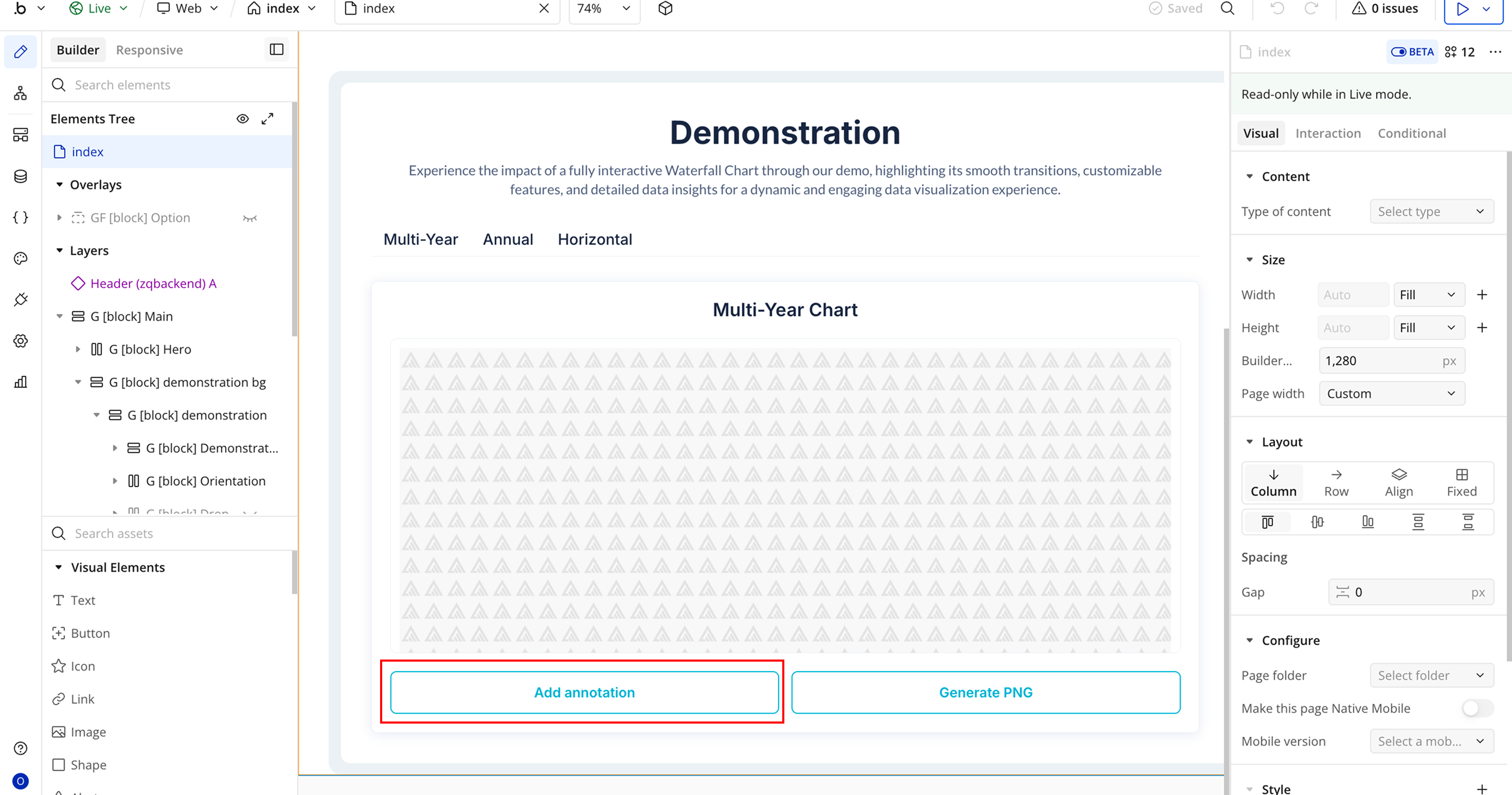Toggle Make this page Native Mobile switch
The width and height of the screenshot is (1512, 795).
[1477, 708]
